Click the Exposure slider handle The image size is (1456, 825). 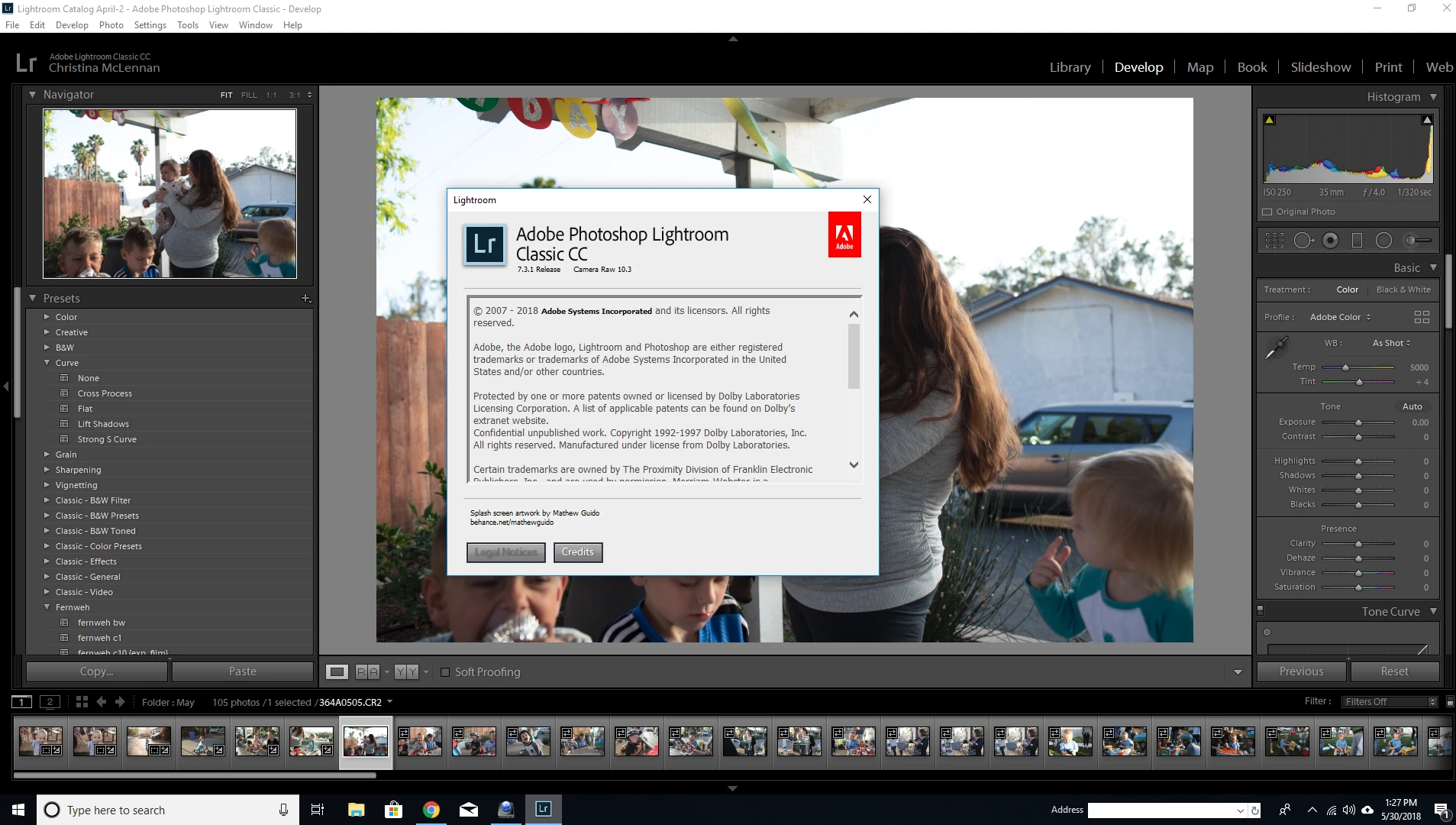coord(1358,422)
